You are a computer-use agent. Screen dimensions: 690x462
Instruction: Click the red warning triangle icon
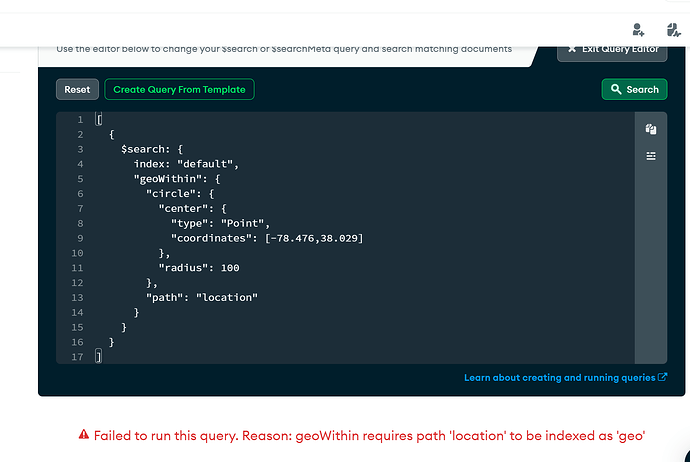(x=84, y=435)
